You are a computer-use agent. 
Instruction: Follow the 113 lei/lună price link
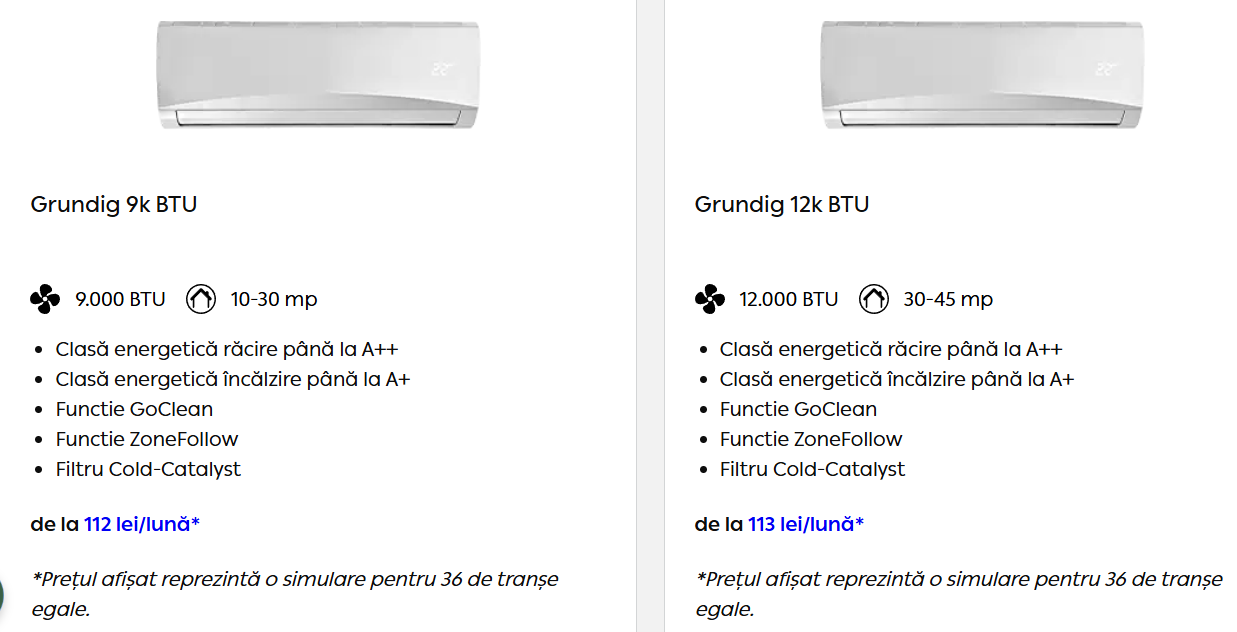(806, 524)
